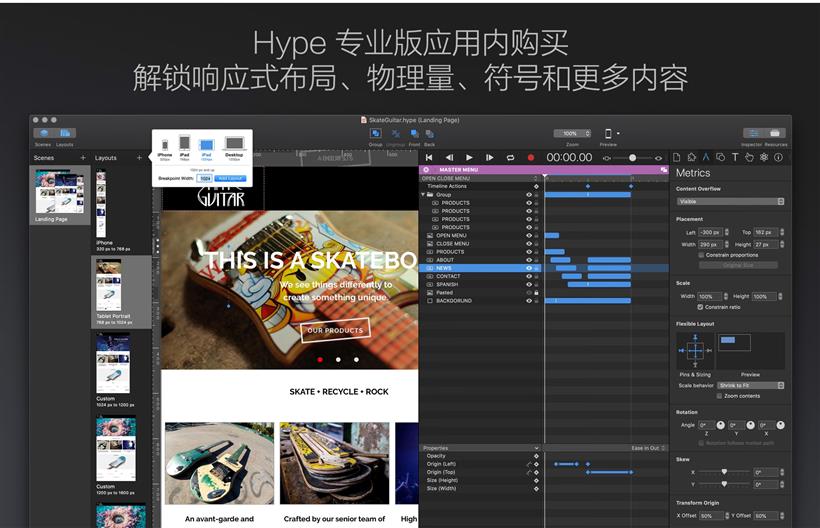Toggle the timeline loop icon
Screen dimensions: 820x528
[510, 157]
